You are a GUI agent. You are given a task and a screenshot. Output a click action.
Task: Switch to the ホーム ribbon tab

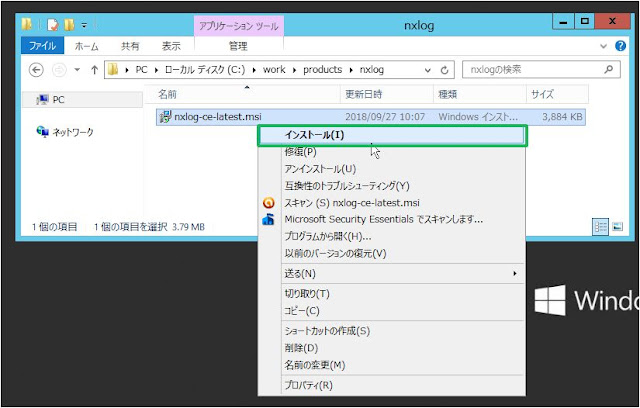(x=87, y=46)
